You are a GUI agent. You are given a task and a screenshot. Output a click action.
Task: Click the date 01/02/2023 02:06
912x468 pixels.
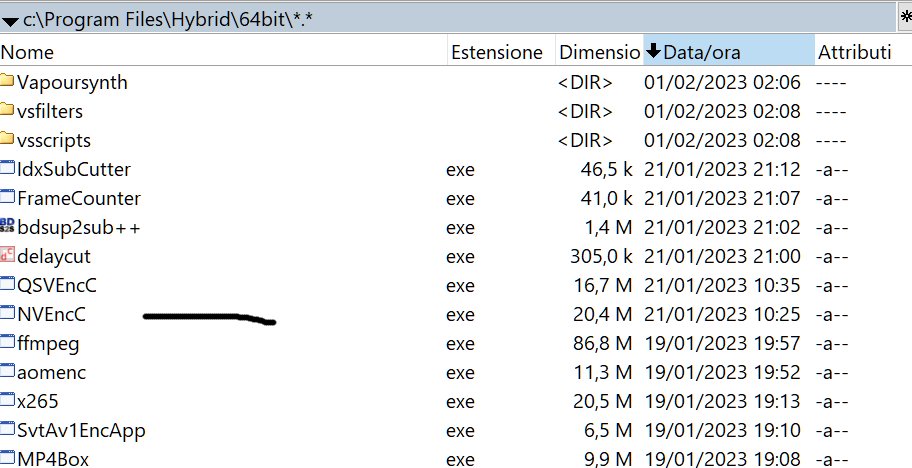[x=722, y=82]
